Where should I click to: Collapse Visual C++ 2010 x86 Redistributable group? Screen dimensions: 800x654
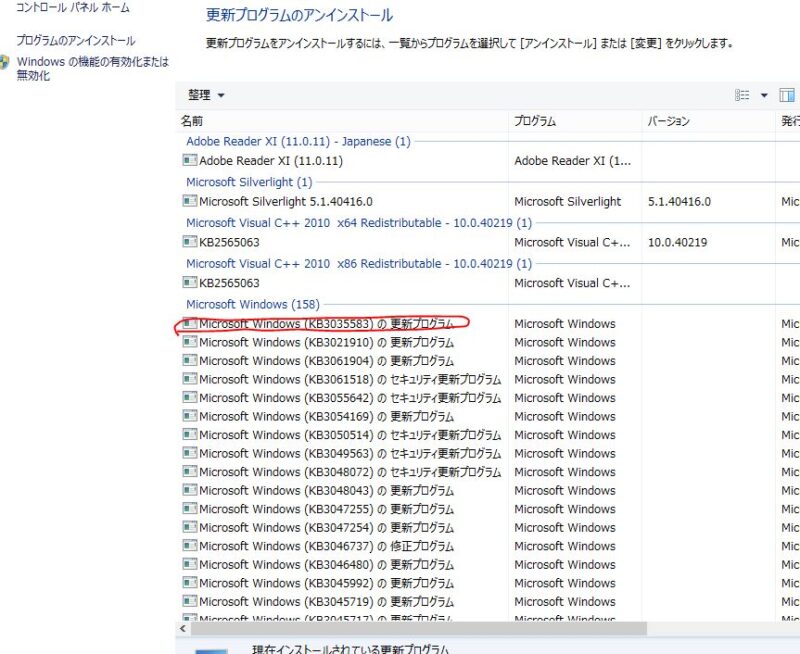[x=359, y=264]
